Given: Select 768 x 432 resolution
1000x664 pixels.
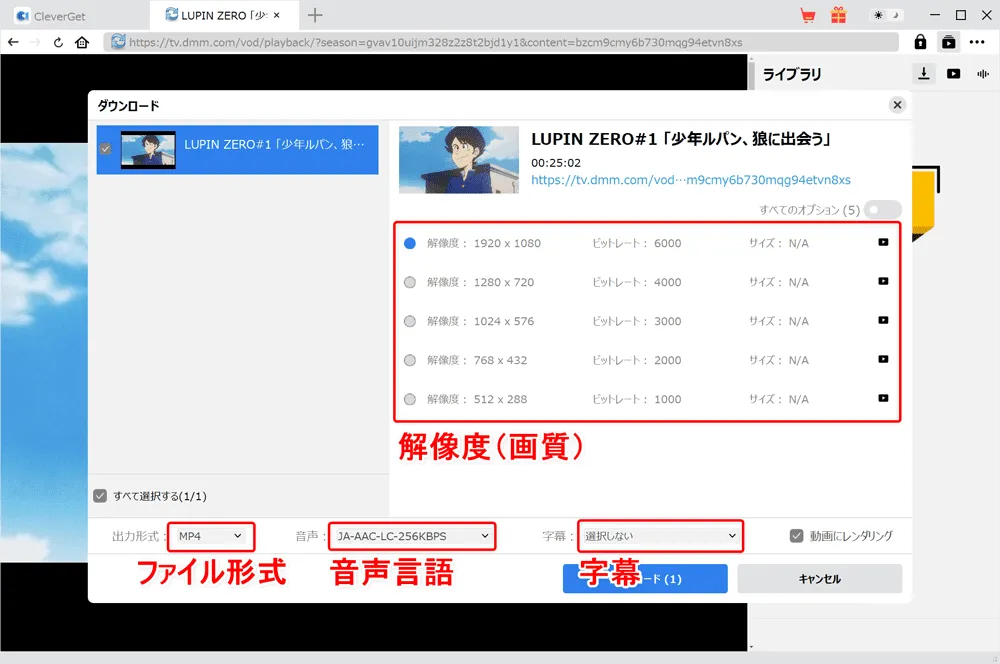Looking at the screenshot, I should [410, 360].
